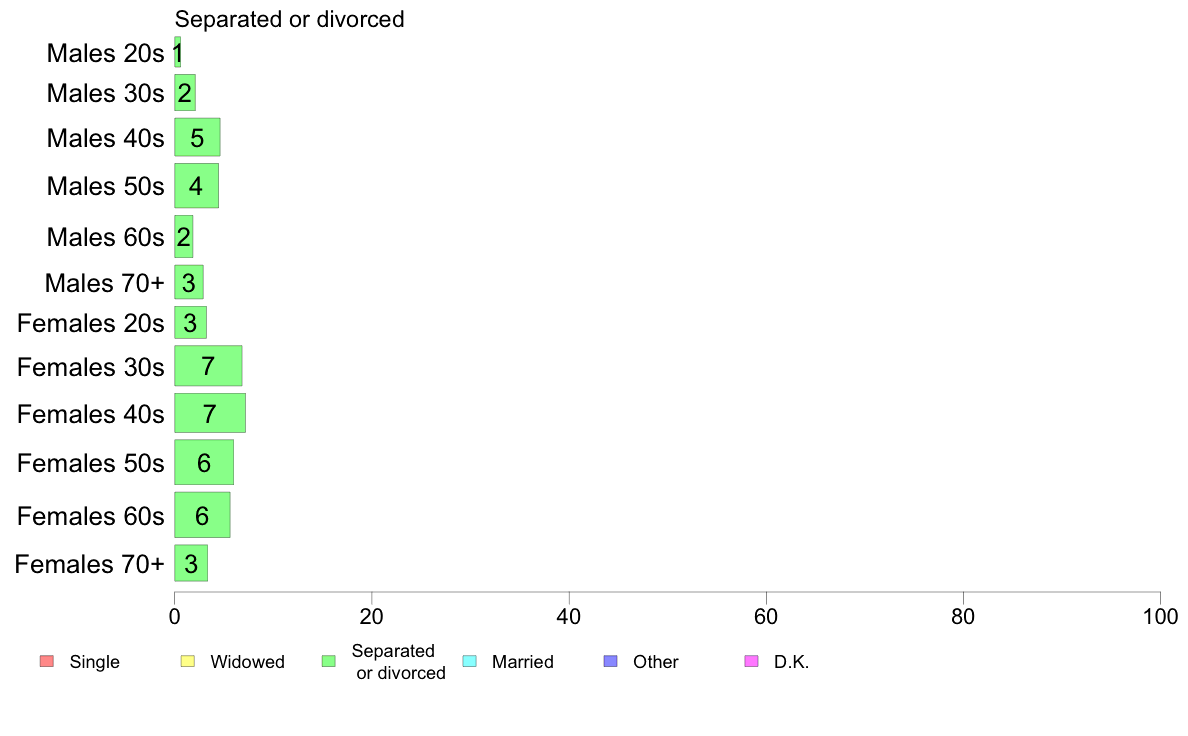Click the Females 60s bar
Viewport: 1188px width, 736px height.
[202, 515]
